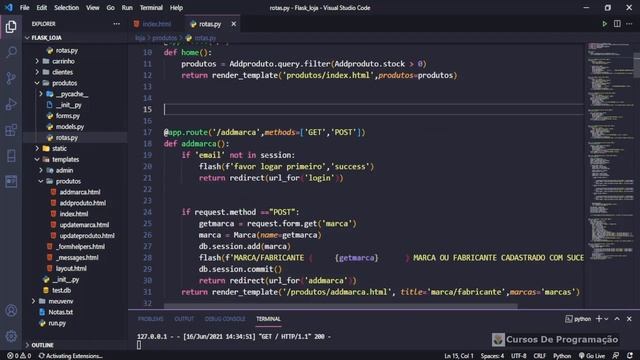Screen dimensions: 640x360
Task: Open the Extensions view
Action: (x=11, y=130)
